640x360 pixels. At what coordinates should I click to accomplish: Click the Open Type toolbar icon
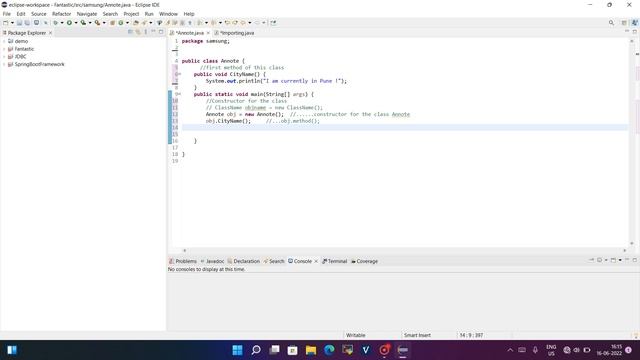[136, 23]
